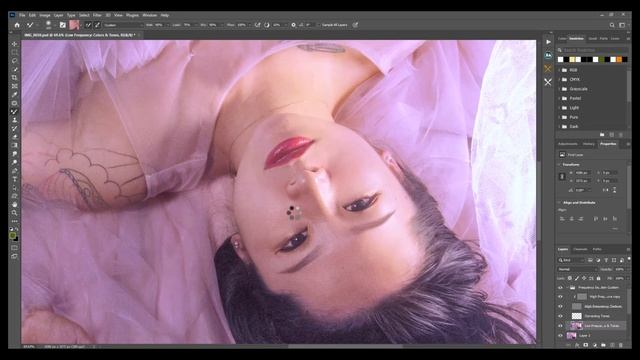Hide the High Frequency Details layer

[560, 307]
